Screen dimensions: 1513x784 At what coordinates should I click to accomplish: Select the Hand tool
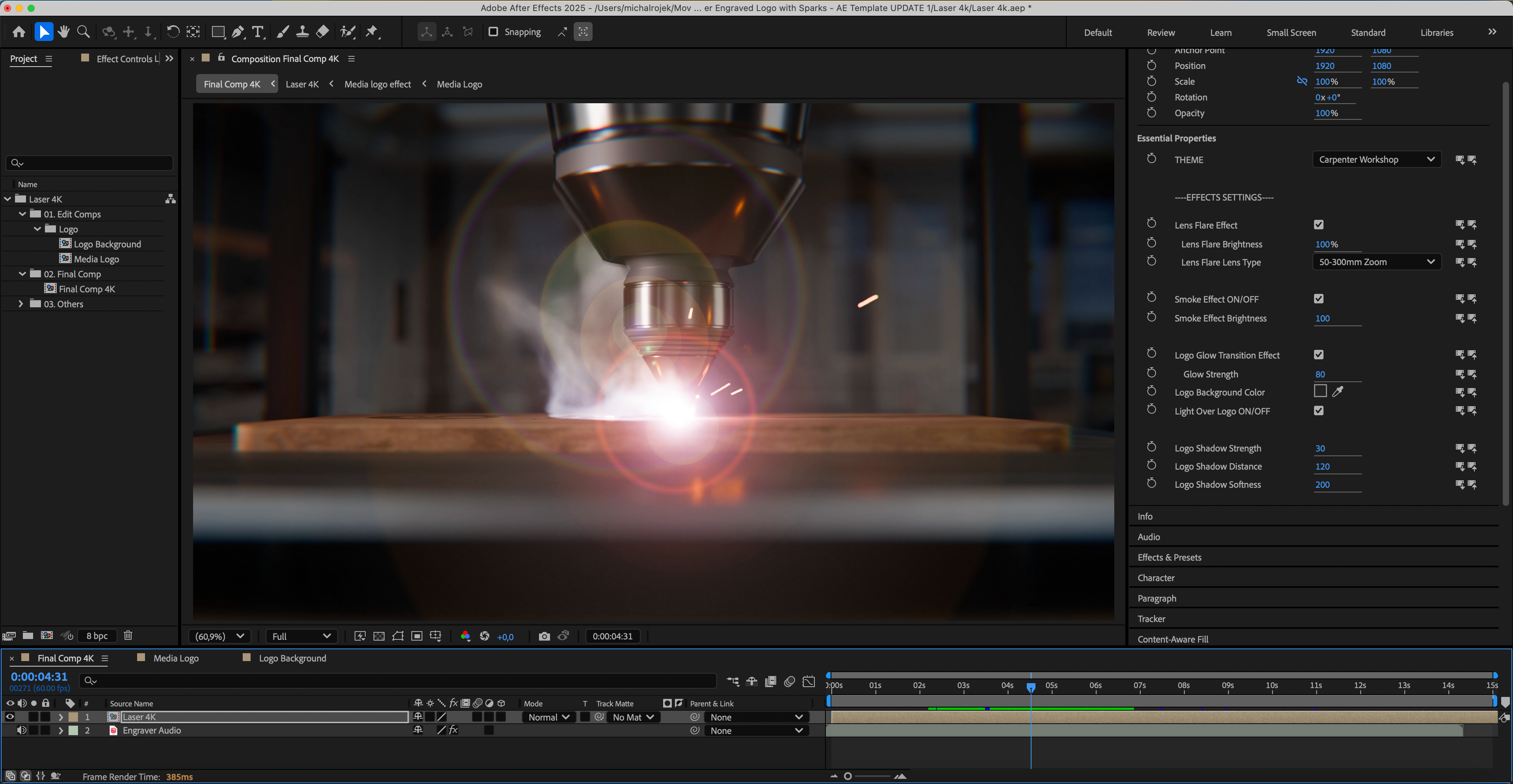[63, 32]
